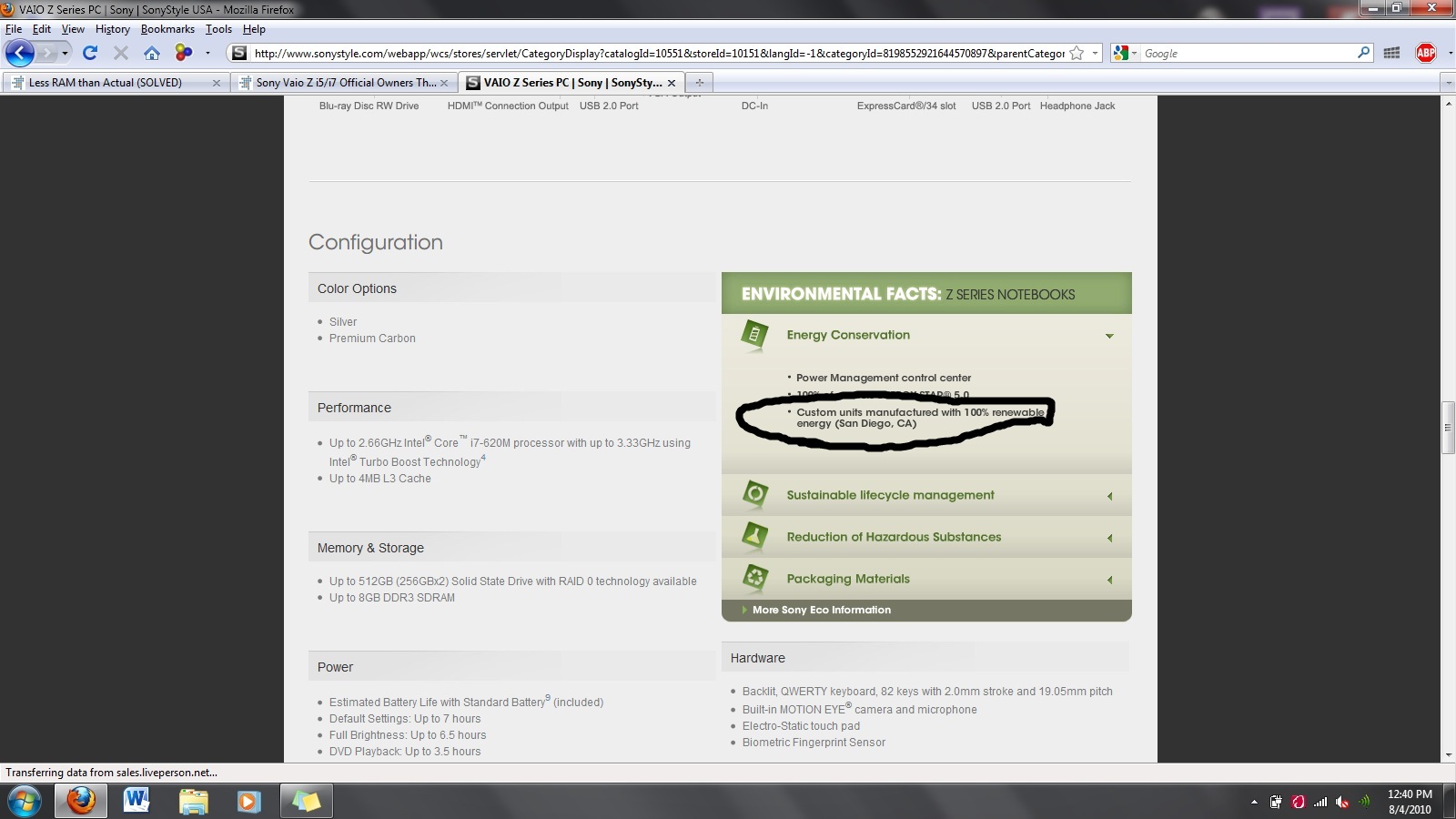Click the colored balls toolbar icon

[x=184, y=53]
